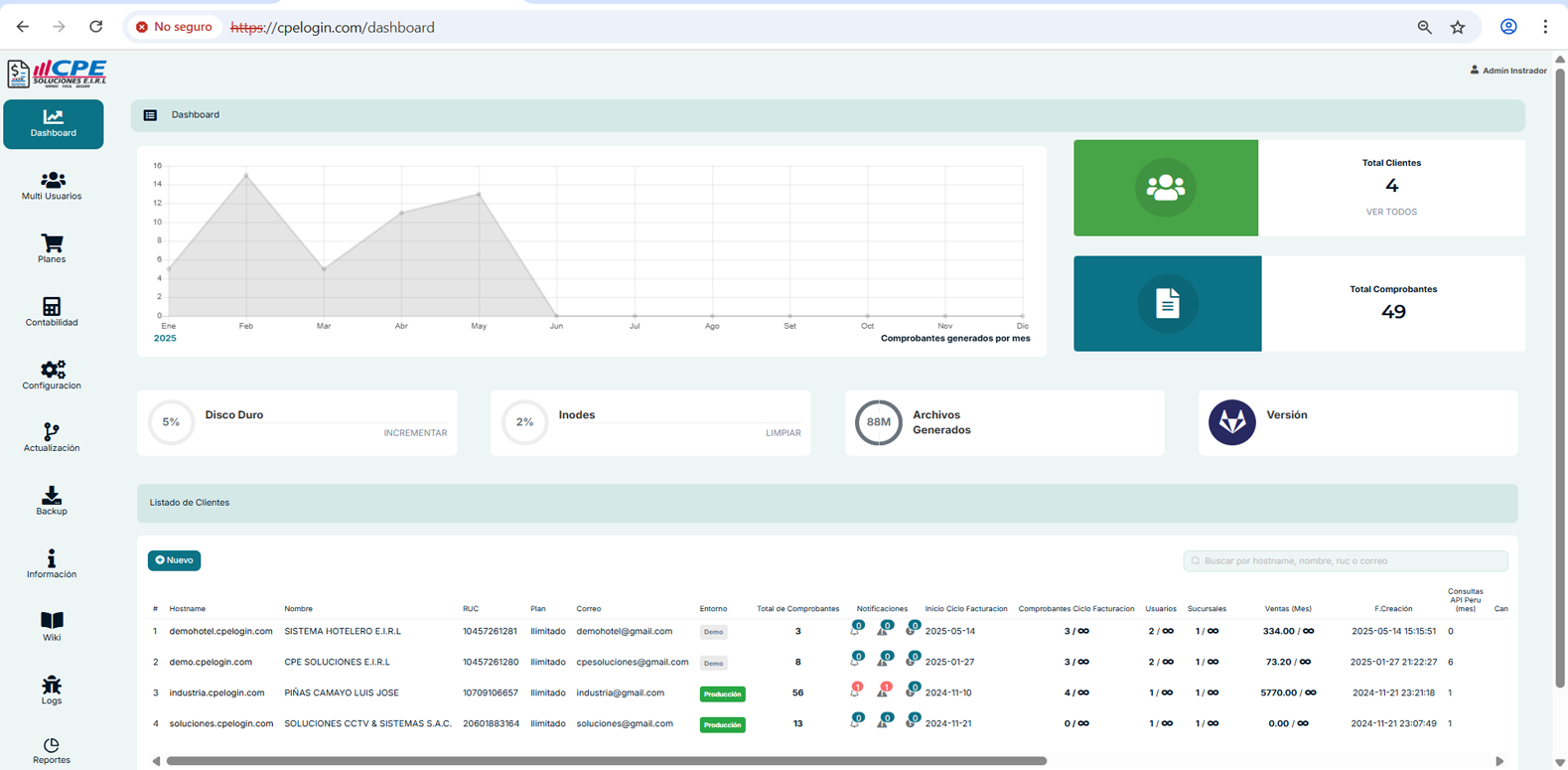Click the horizontal scrollbar of client table

[606, 761]
